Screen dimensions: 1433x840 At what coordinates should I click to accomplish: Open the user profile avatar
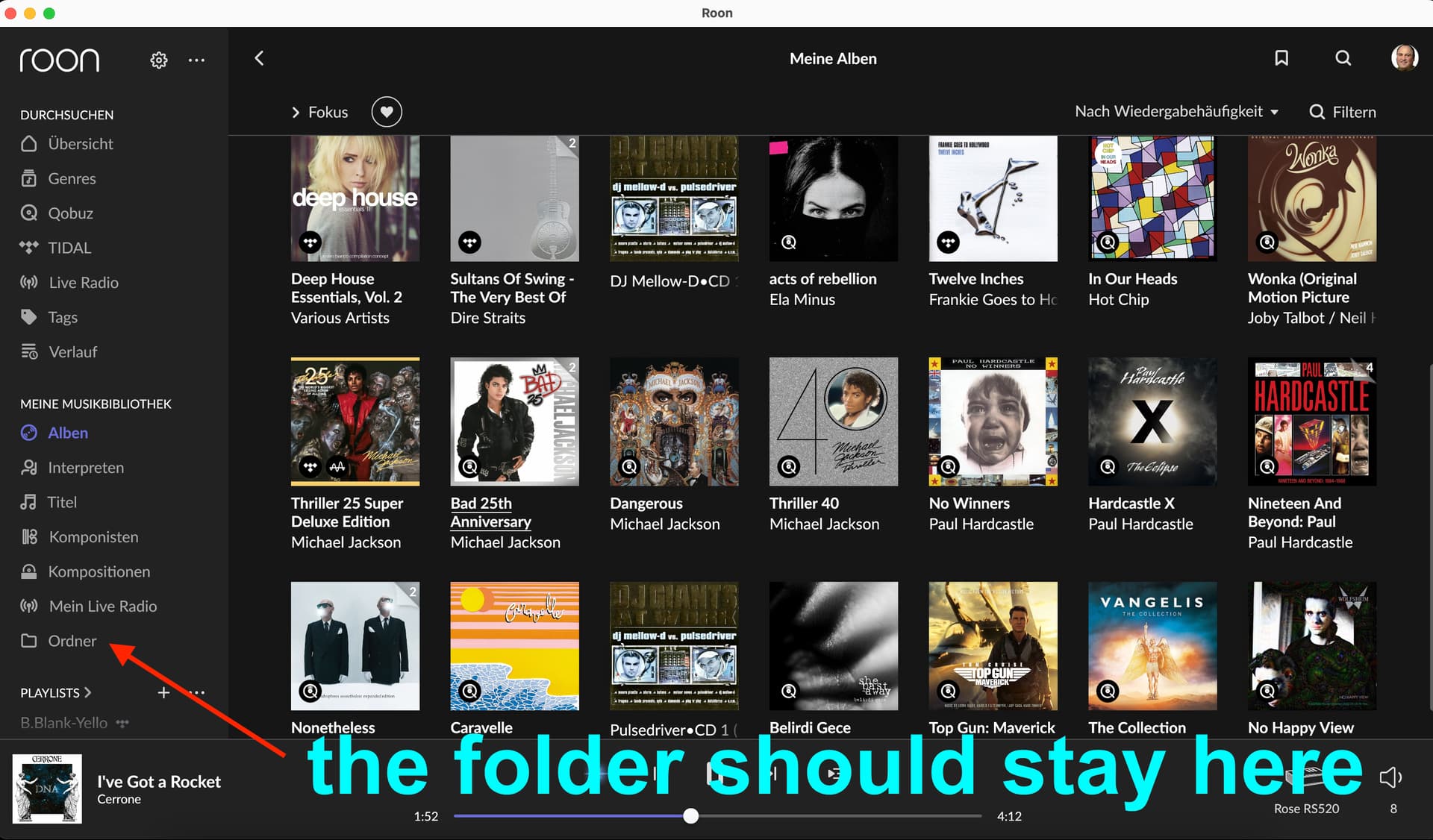[1404, 57]
